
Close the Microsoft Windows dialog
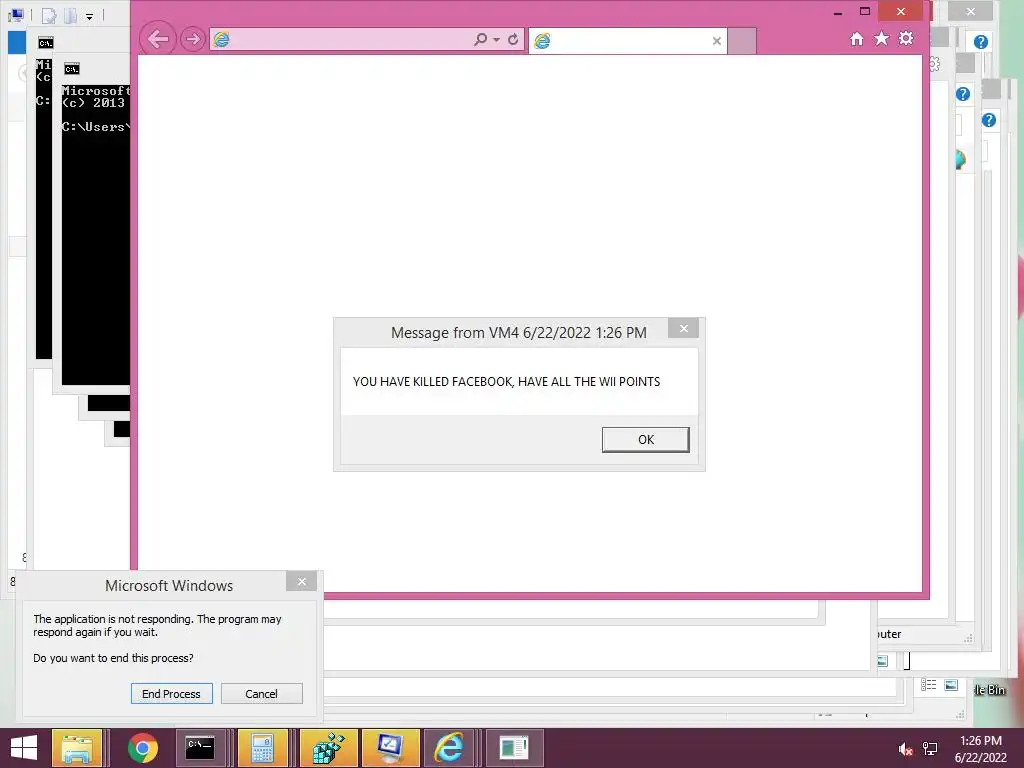301,581
